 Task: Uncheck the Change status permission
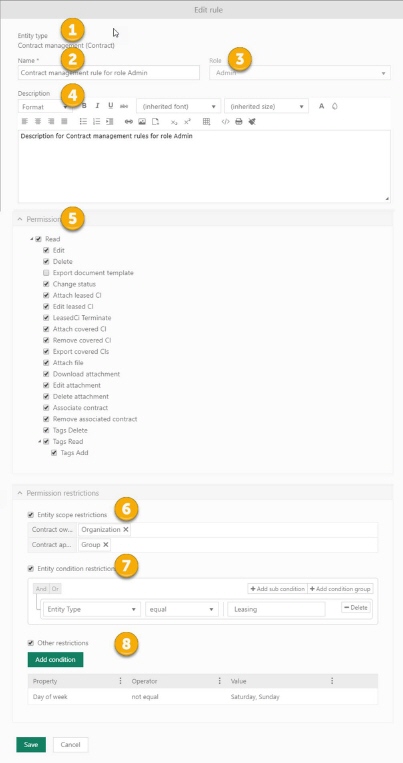point(46,284)
